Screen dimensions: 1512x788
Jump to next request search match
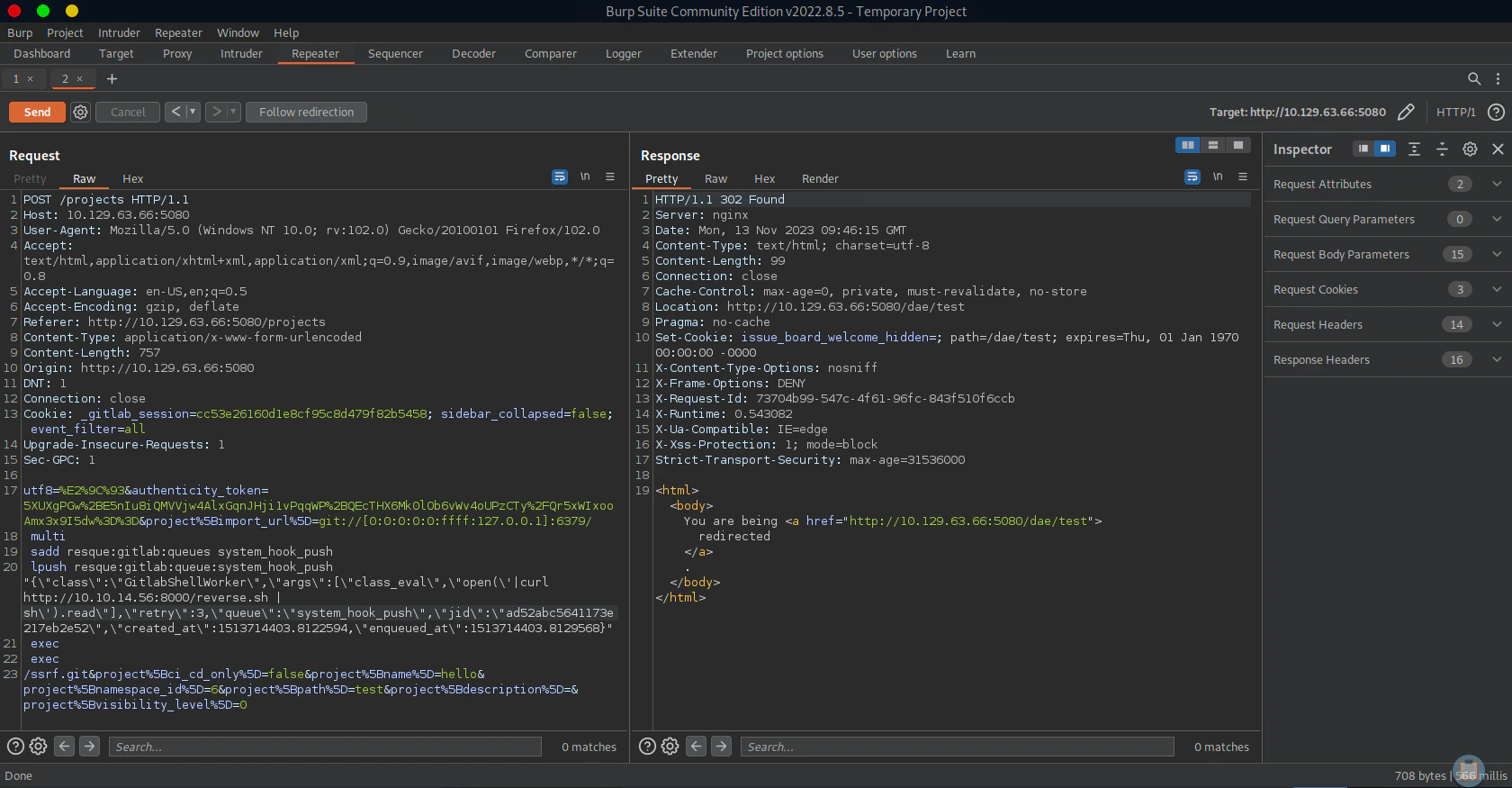pos(89,746)
